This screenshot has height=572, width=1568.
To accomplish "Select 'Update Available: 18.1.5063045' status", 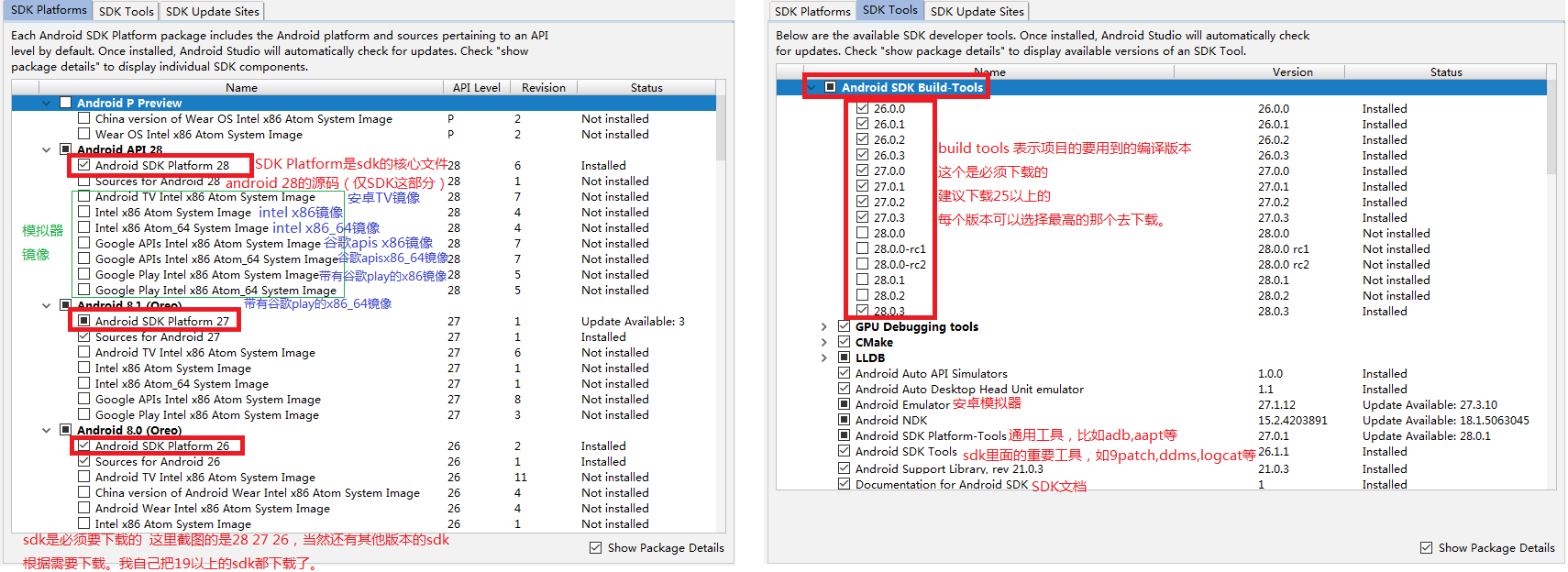I will (1446, 420).
